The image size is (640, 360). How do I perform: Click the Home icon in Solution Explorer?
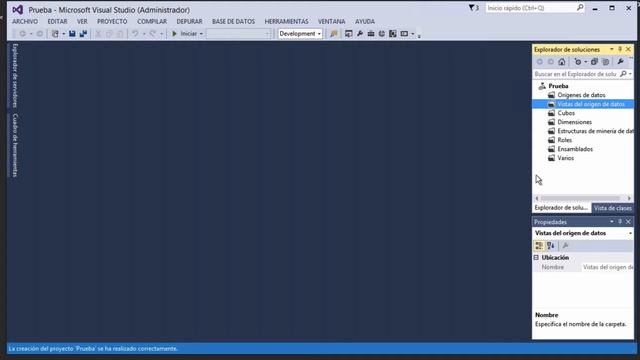pos(562,62)
